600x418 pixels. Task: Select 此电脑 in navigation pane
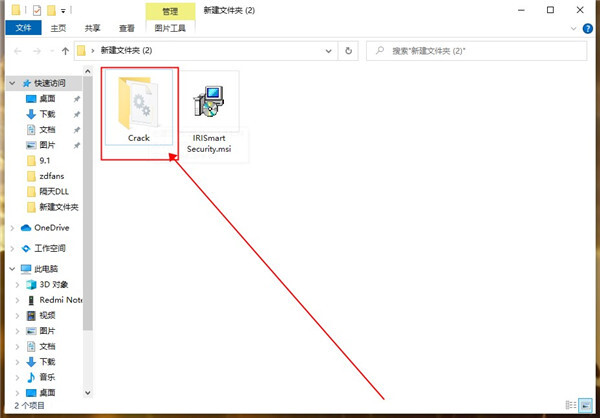pyautogui.click(x=46, y=269)
